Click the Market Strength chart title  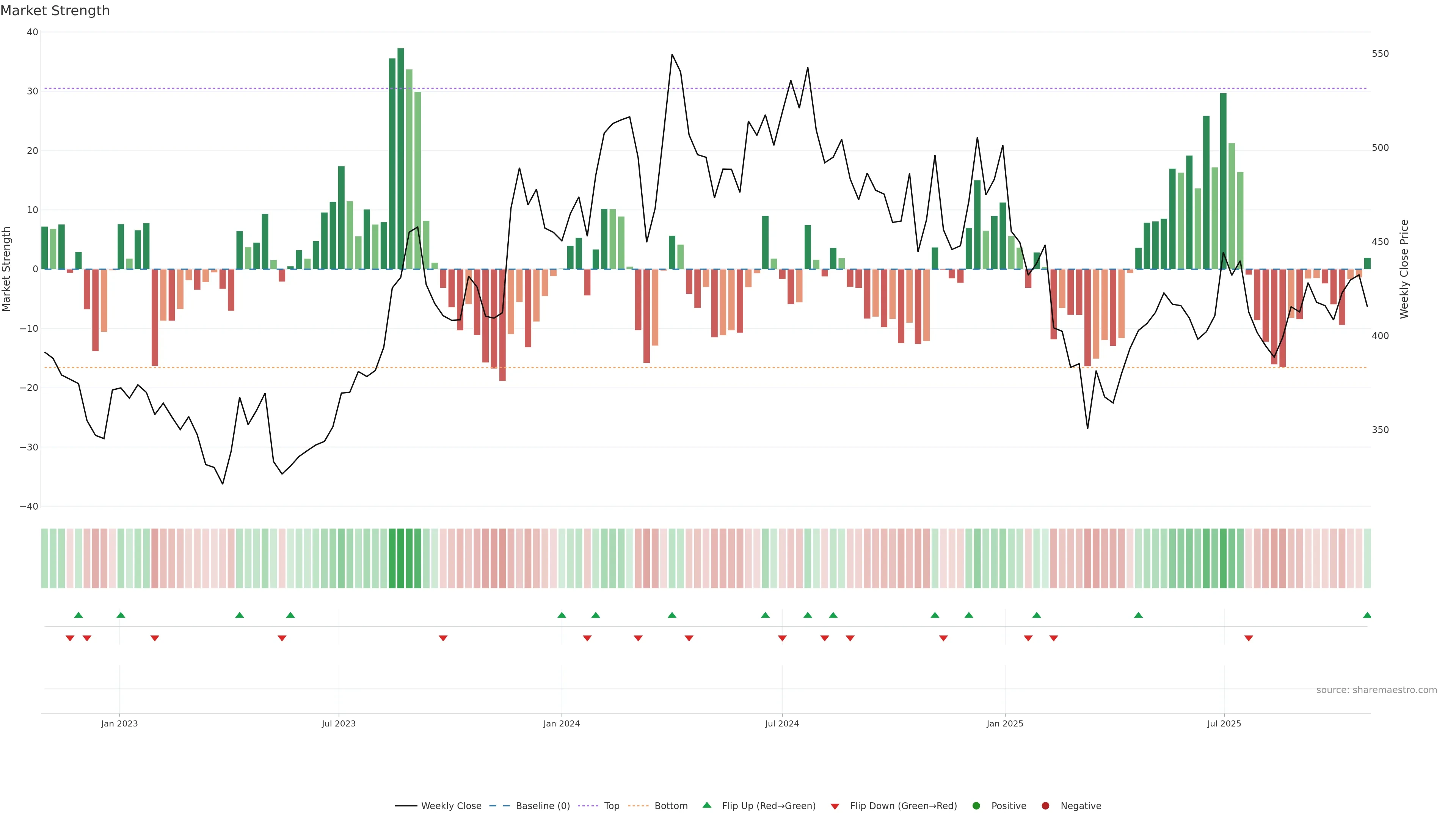coord(55,11)
